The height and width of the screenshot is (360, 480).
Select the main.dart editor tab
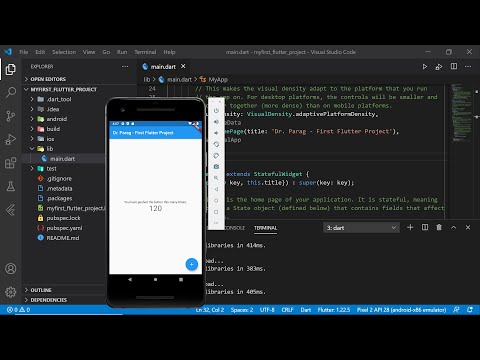pyautogui.click(x=163, y=67)
